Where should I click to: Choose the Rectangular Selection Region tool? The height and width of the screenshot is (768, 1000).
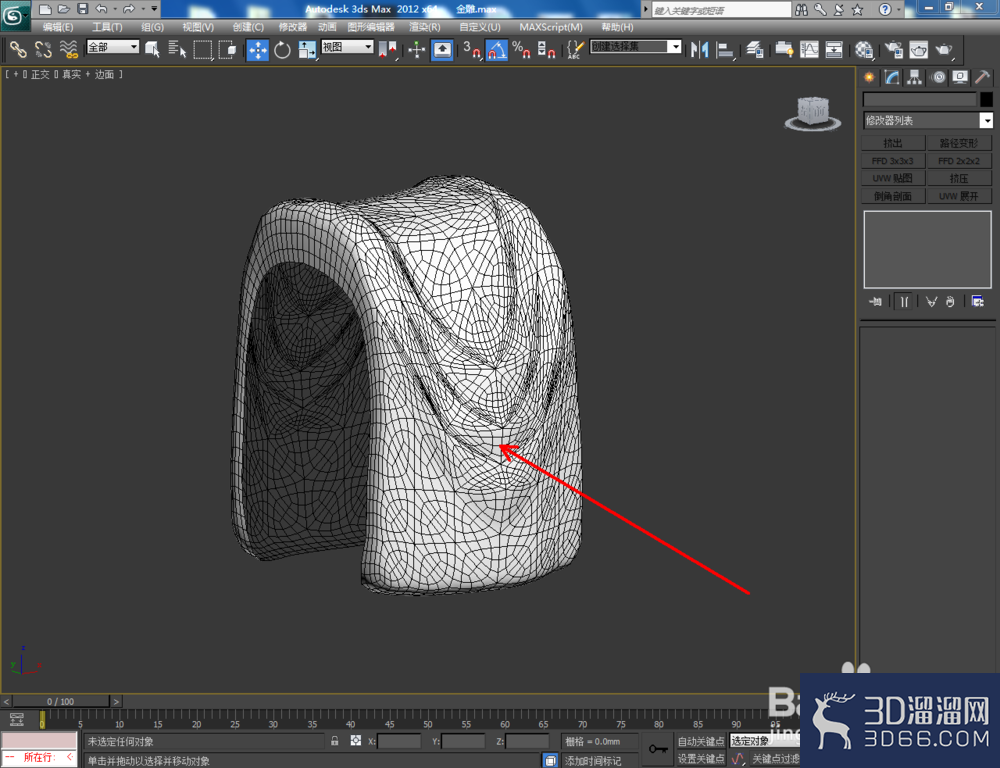click(203, 49)
